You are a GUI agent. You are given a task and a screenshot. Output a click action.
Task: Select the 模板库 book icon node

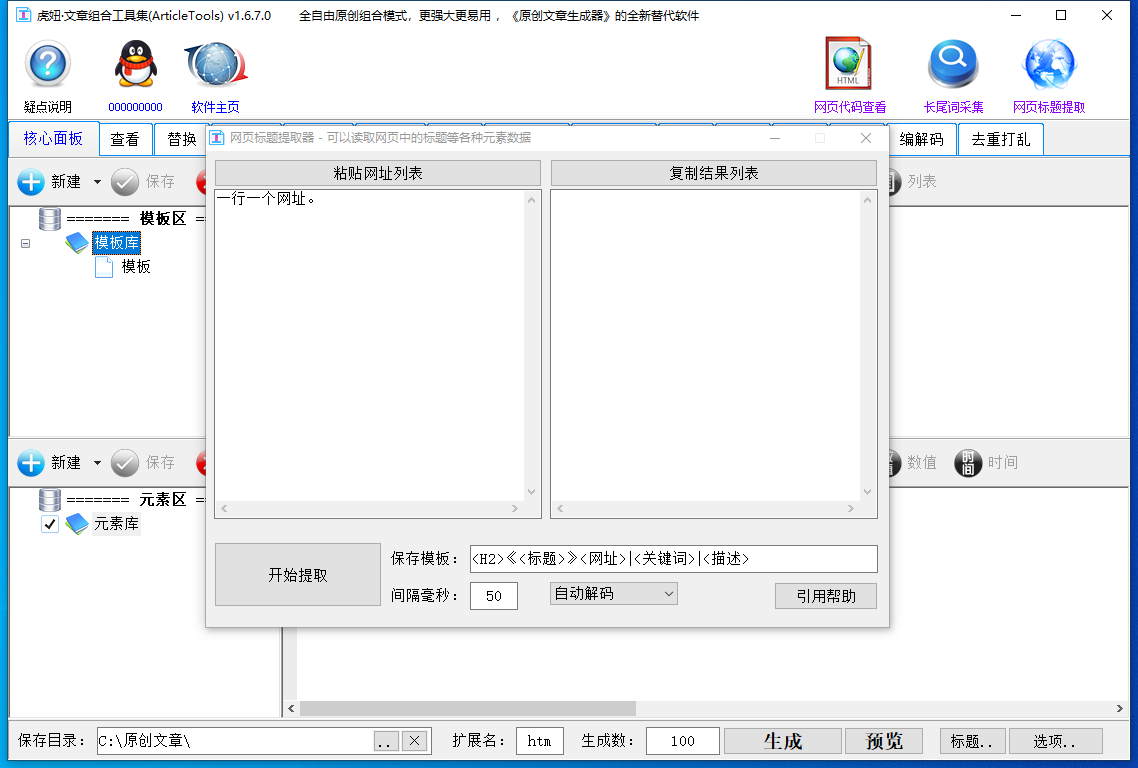pyautogui.click(x=76, y=242)
